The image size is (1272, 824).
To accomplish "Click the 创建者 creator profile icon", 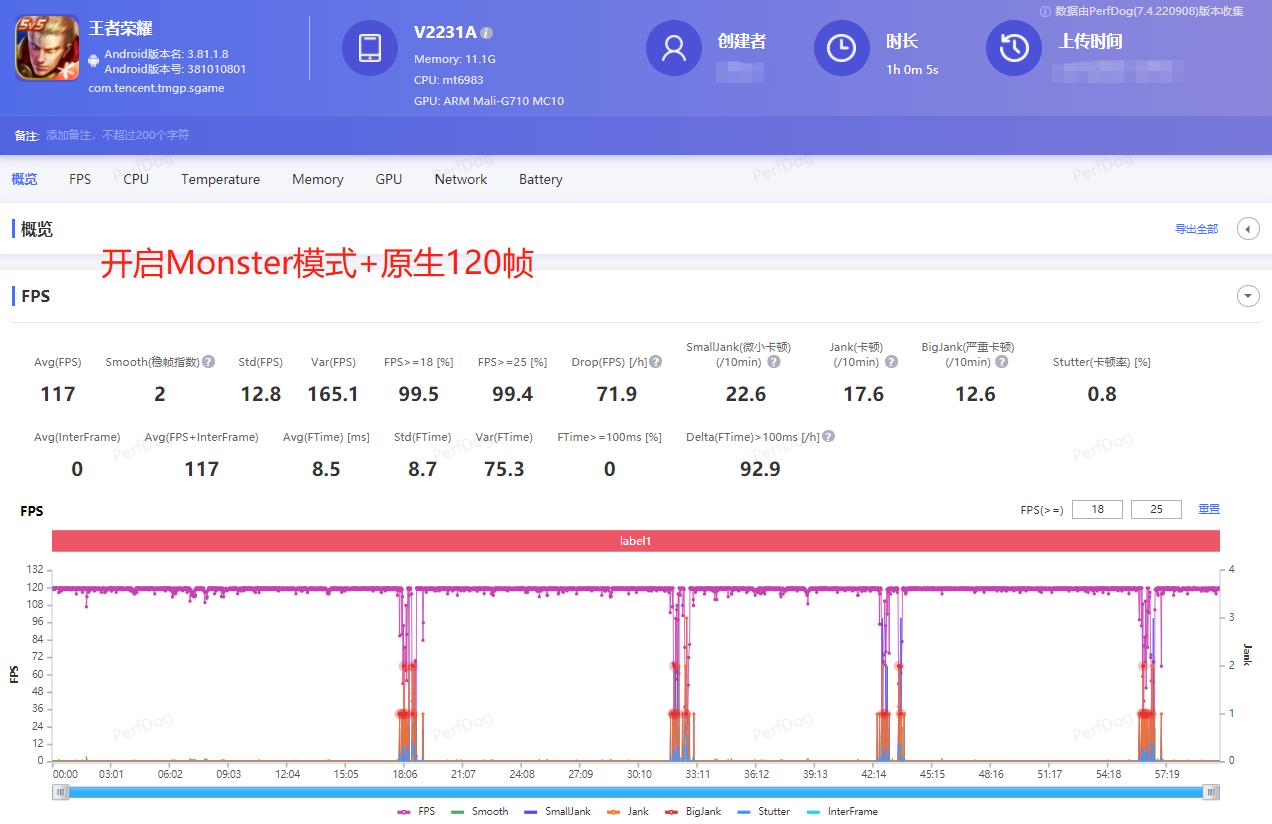I will 673,47.
